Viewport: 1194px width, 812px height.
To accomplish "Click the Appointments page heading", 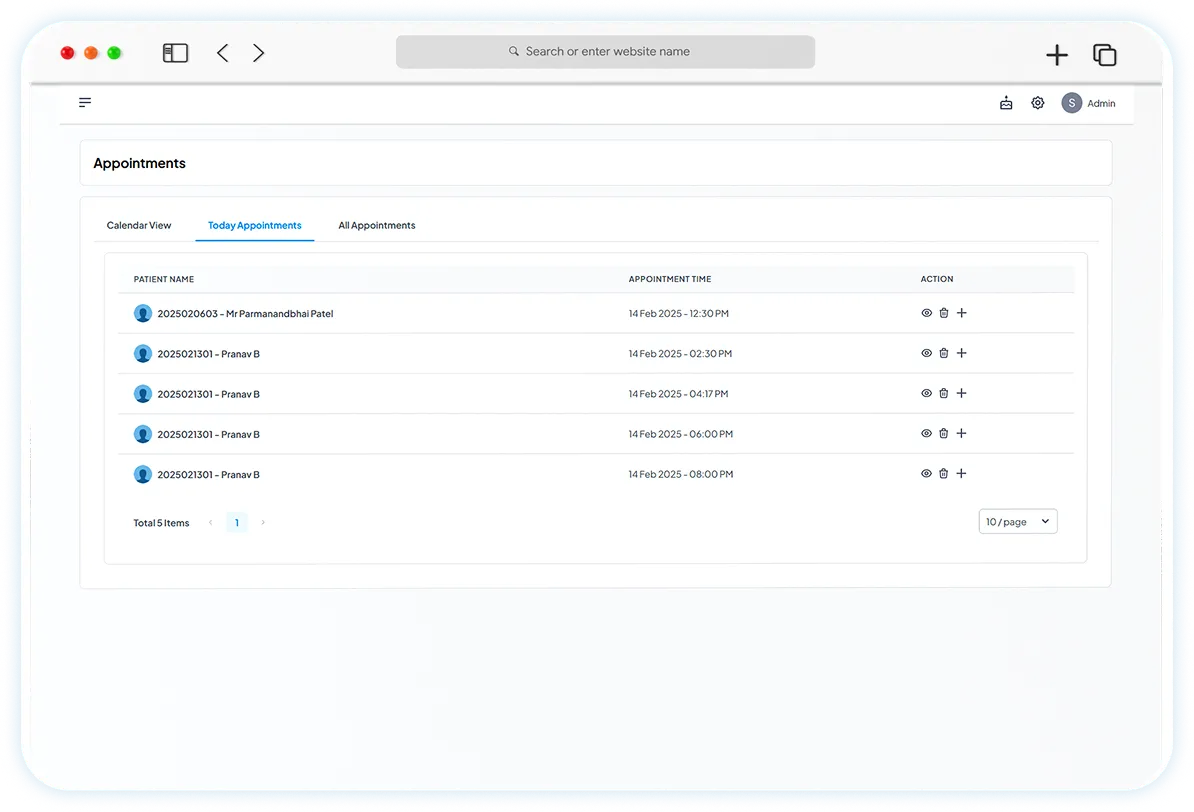I will (x=139, y=163).
